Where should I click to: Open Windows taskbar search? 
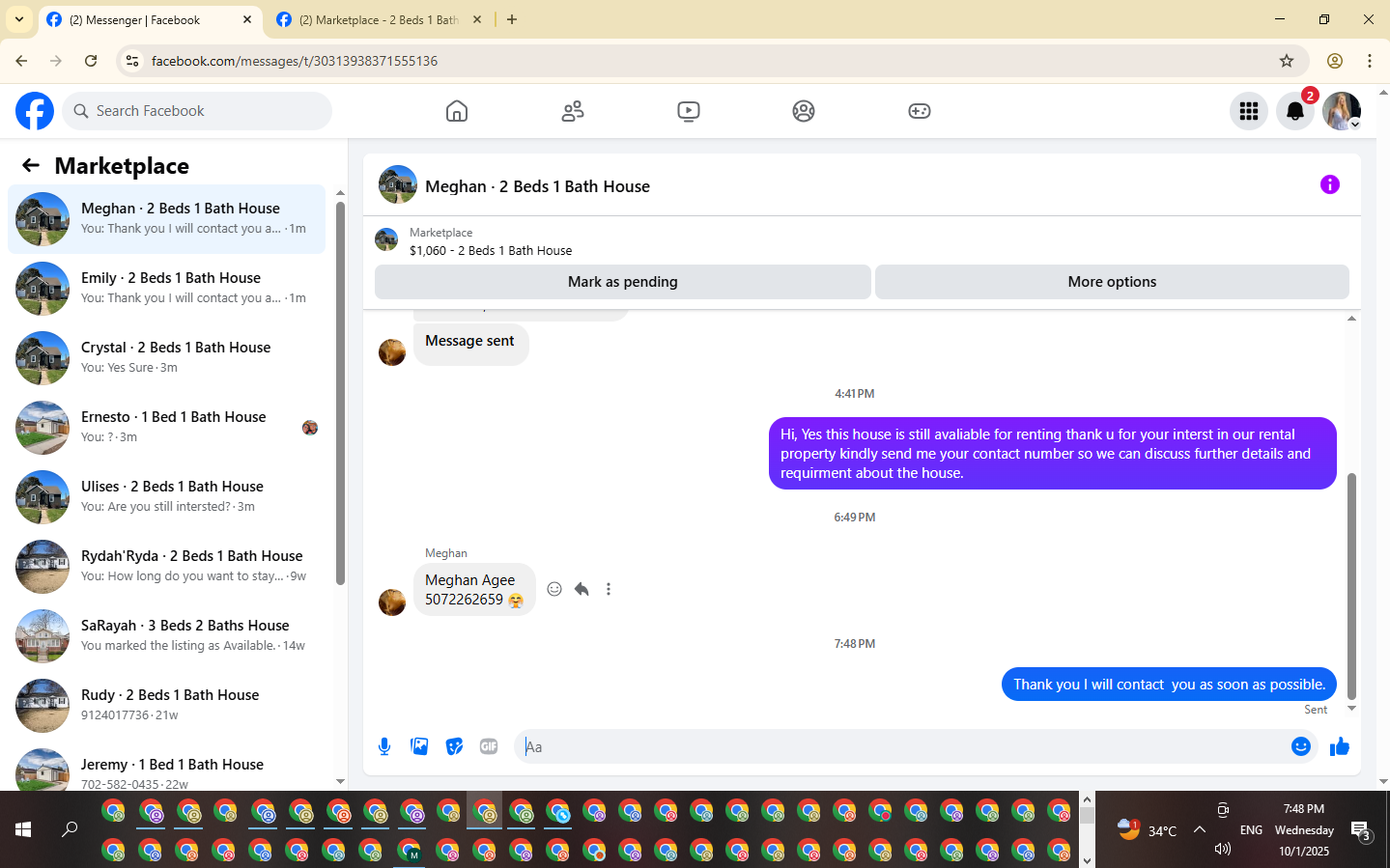click(70, 829)
